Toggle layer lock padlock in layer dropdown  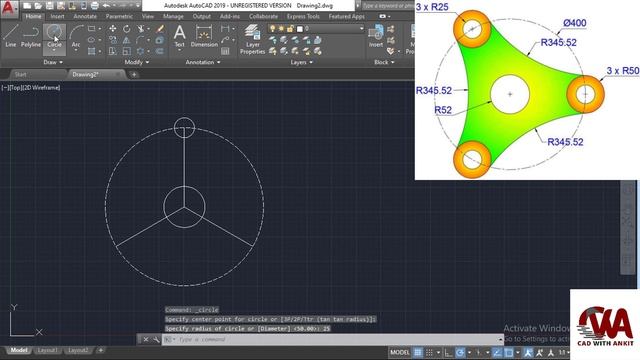[290, 29]
